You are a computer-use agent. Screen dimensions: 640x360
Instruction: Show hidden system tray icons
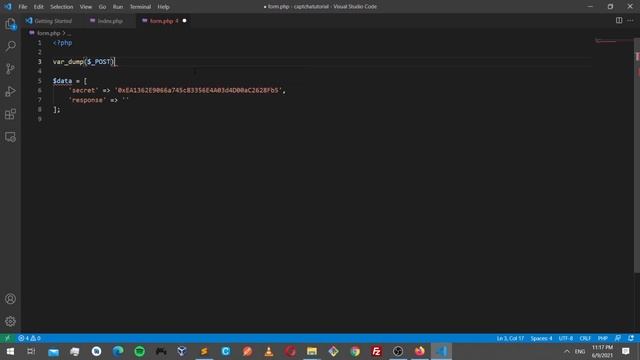(567, 351)
